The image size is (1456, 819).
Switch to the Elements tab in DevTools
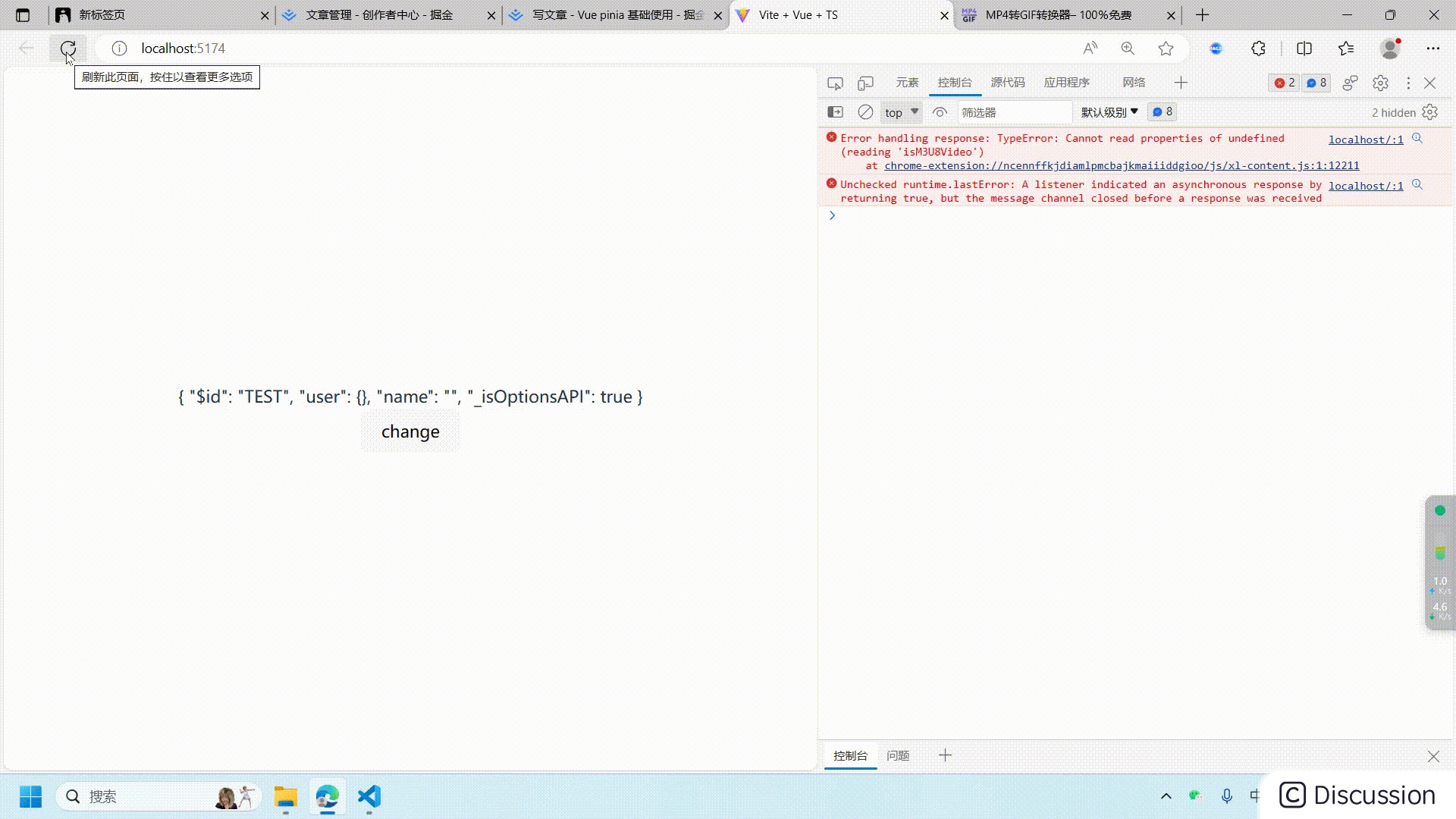[907, 83]
